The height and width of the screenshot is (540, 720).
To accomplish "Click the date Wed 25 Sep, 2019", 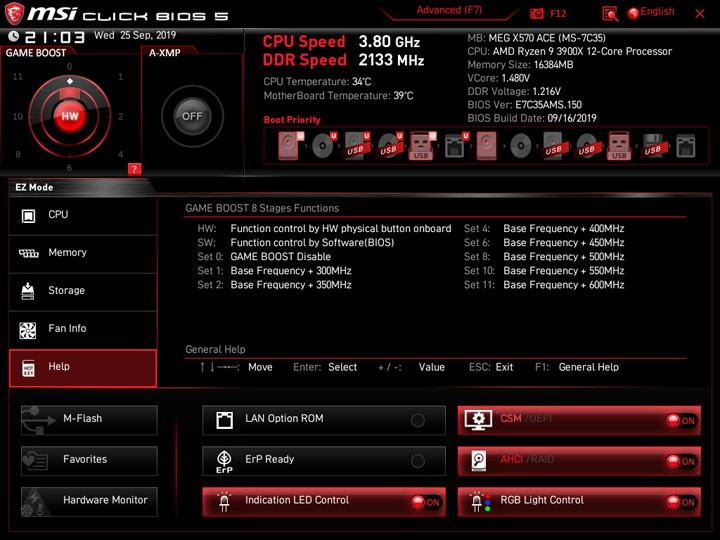I will coord(135,35).
